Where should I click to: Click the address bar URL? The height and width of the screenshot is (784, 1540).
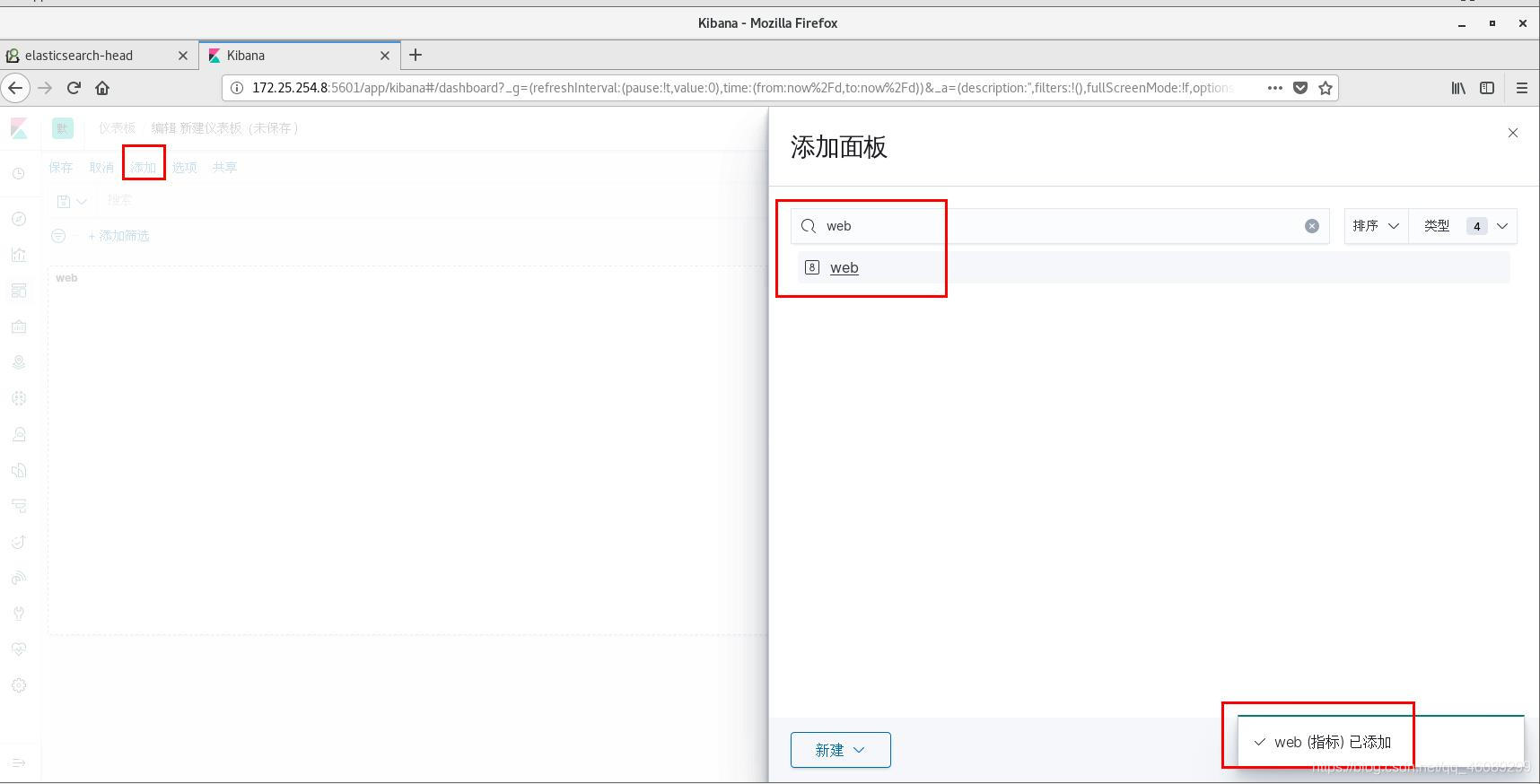743,88
